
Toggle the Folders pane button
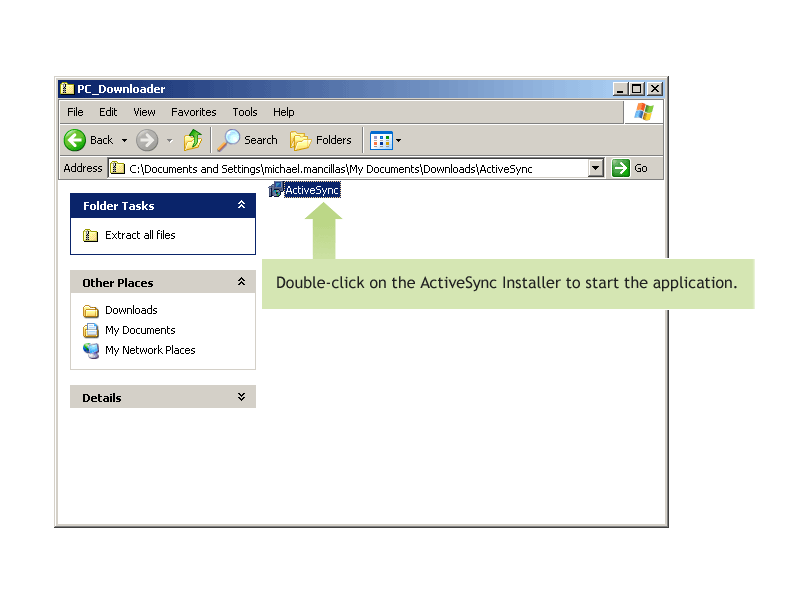[x=321, y=140]
